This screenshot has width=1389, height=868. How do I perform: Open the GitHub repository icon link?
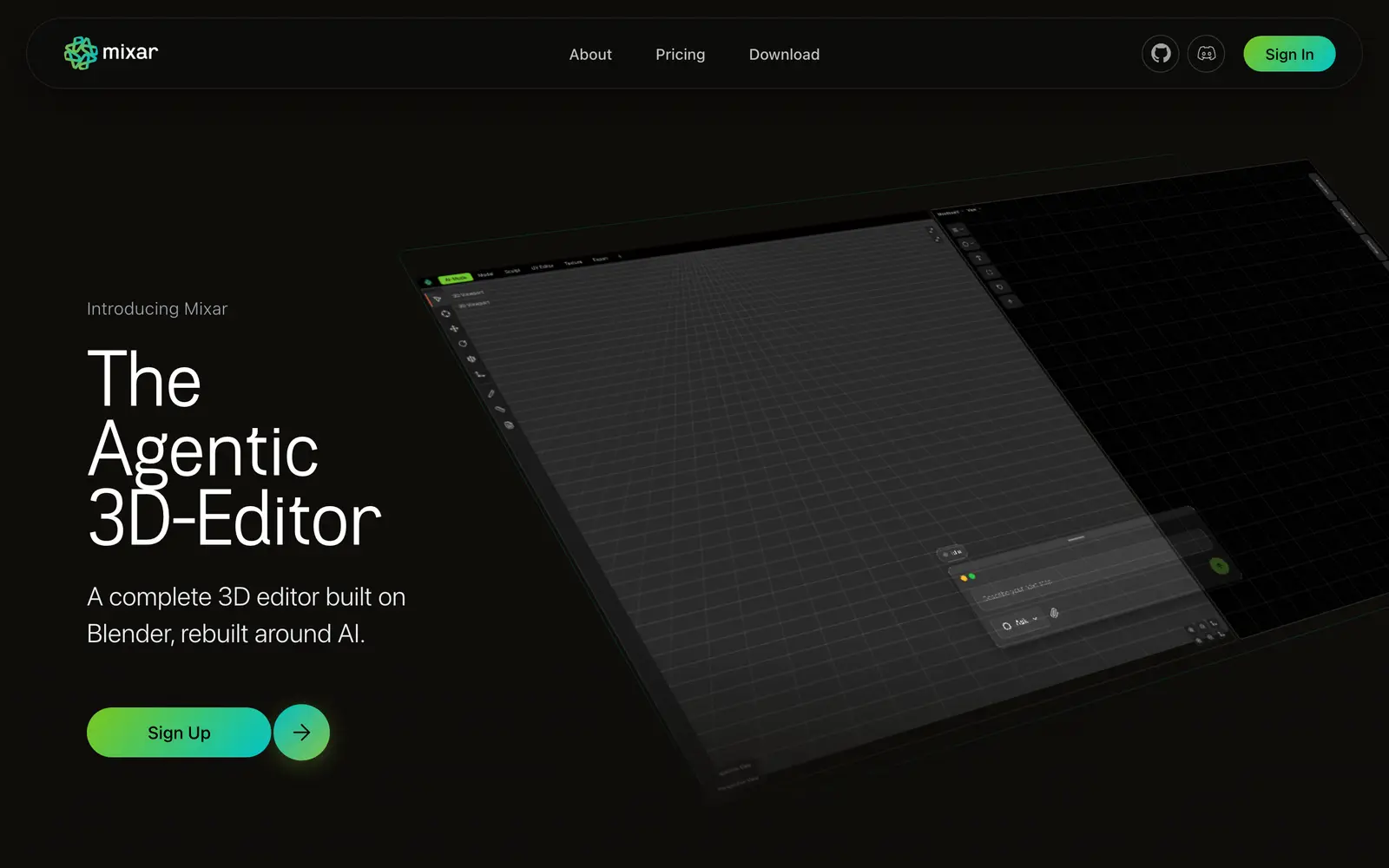tap(1161, 54)
